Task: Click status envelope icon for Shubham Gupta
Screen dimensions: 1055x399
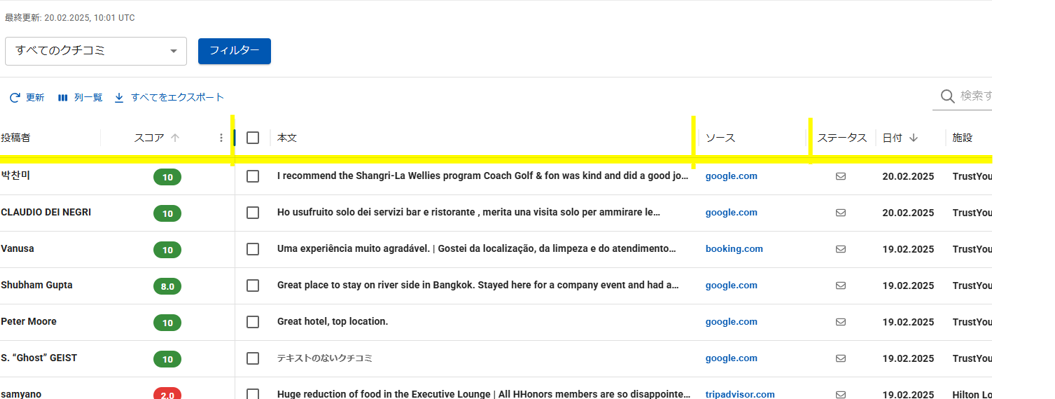Action: click(840, 285)
